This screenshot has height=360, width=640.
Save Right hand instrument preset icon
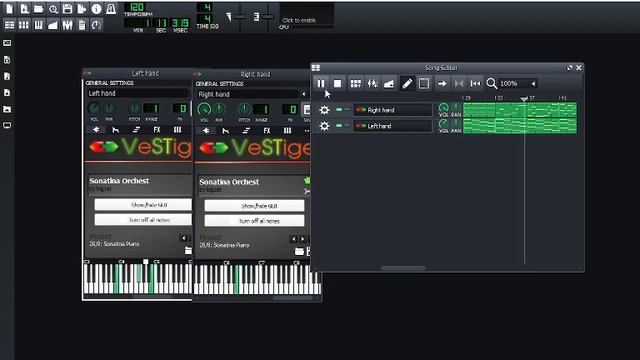pyautogui.click(x=307, y=109)
